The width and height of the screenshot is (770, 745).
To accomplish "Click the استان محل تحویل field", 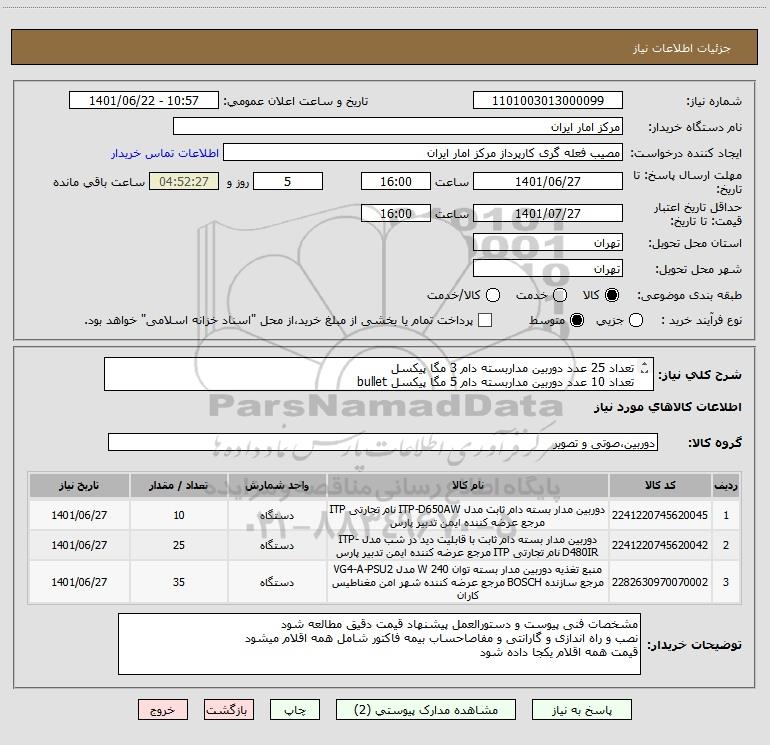I will [548, 242].
